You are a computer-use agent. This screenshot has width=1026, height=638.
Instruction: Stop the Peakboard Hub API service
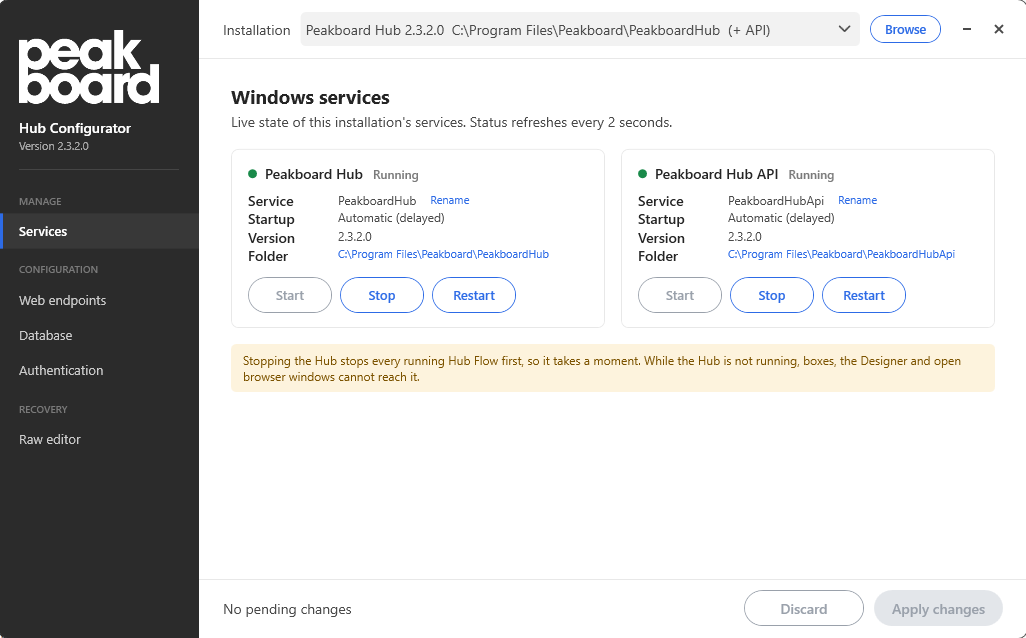click(771, 295)
